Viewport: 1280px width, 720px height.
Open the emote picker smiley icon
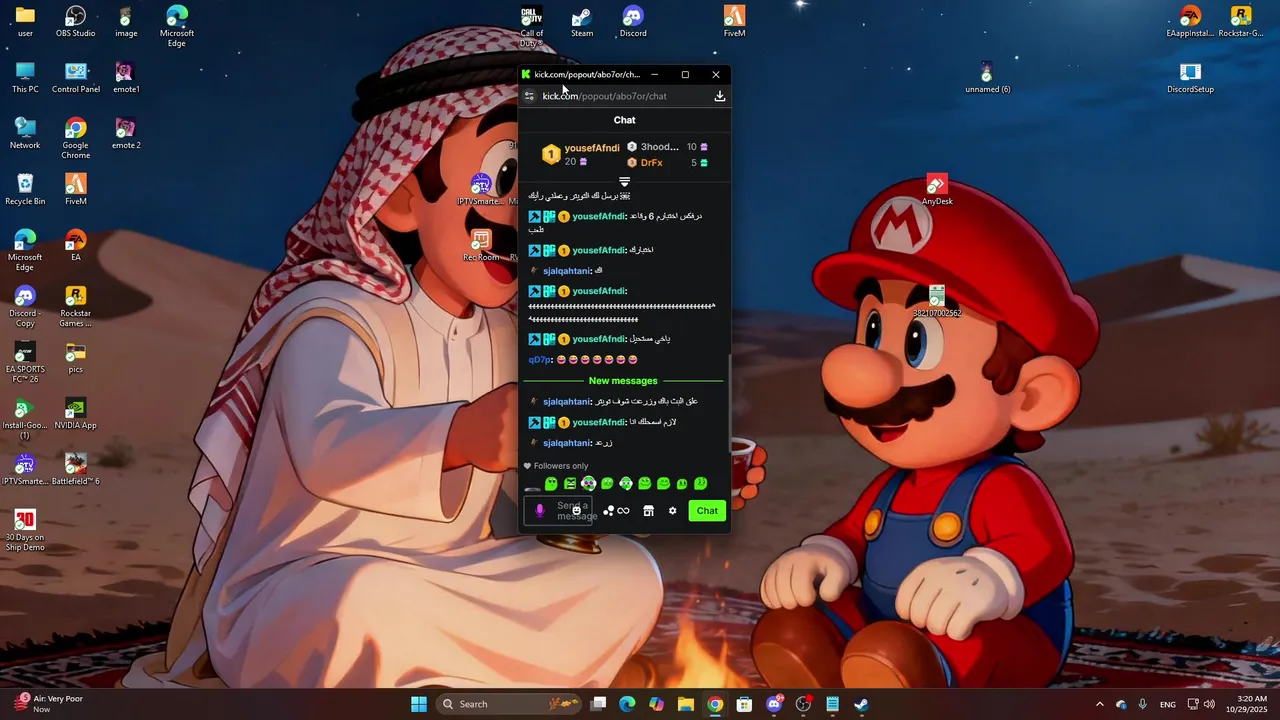click(x=576, y=511)
